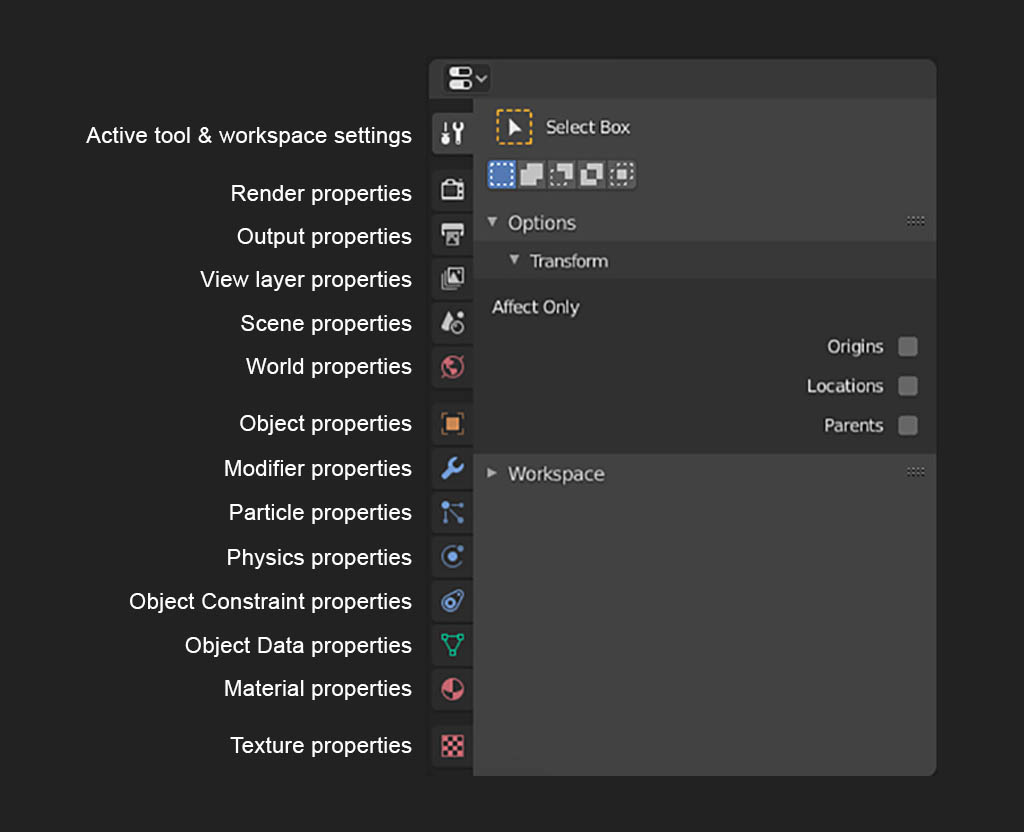Screen dimensions: 1024x832
Task: Switch to the Active Tool settings tab
Action: pyautogui.click(x=451, y=132)
